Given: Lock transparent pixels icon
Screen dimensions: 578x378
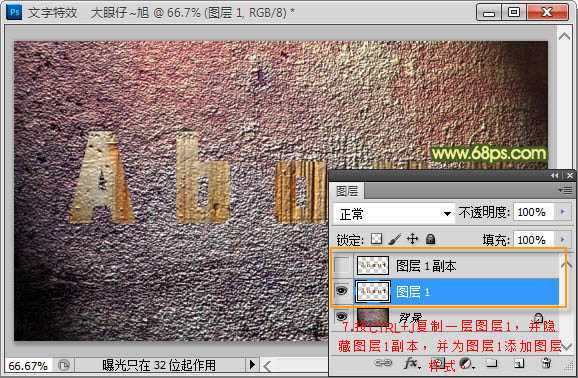Looking at the screenshot, I should pos(376,239).
